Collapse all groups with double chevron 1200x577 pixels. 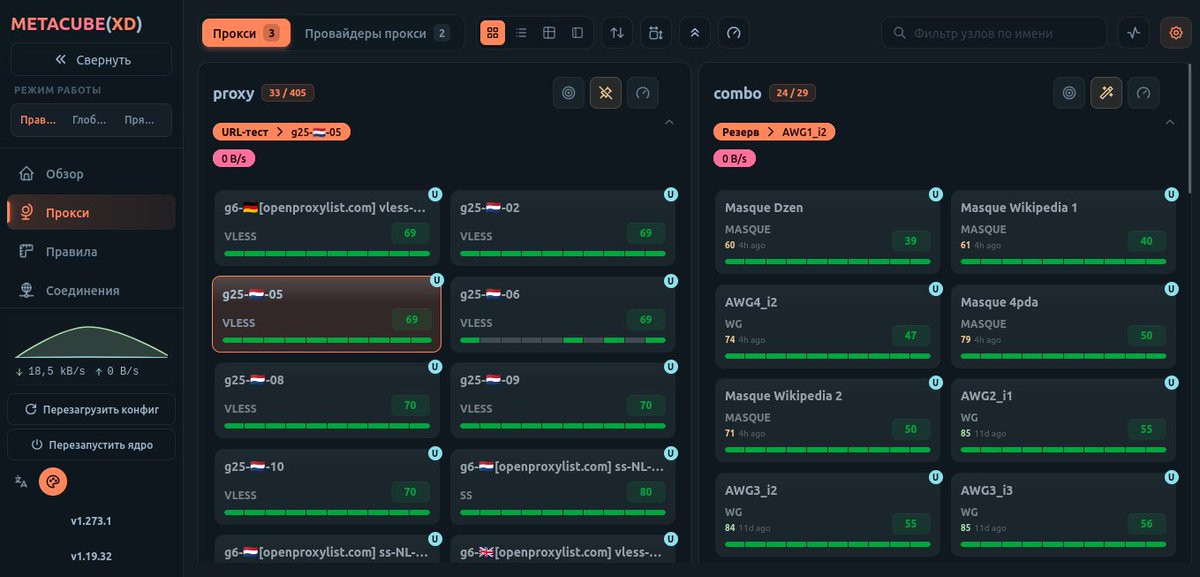(695, 33)
